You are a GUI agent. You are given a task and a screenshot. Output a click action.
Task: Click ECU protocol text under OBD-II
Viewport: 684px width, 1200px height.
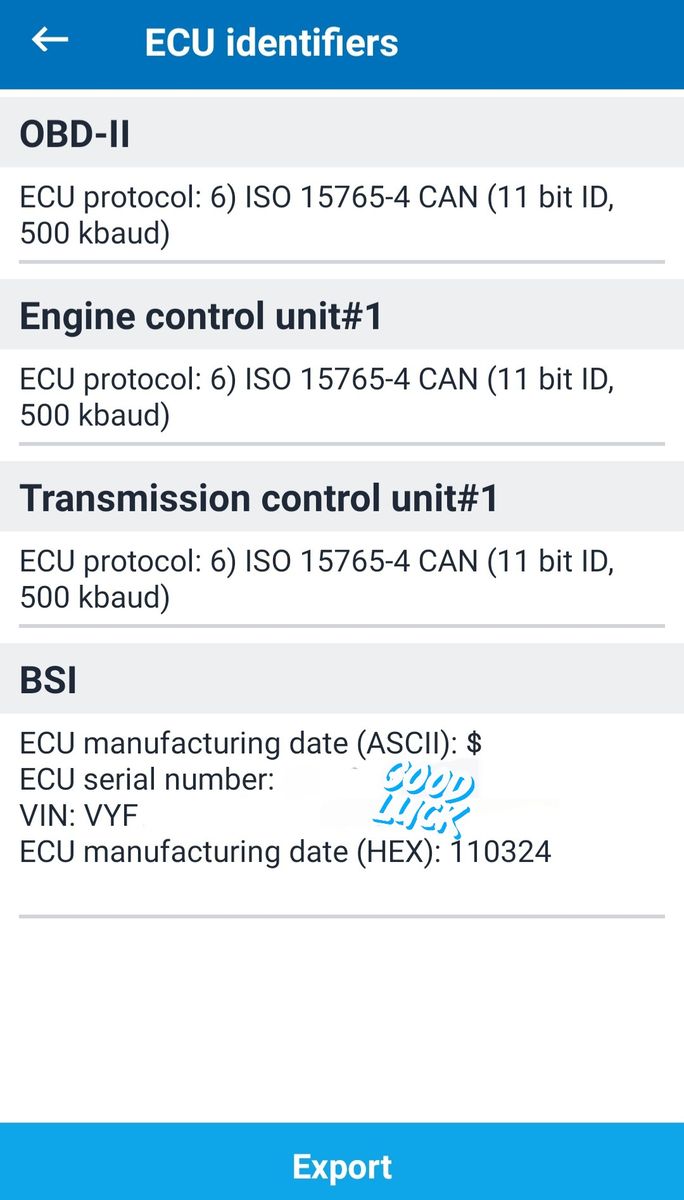point(316,216)
